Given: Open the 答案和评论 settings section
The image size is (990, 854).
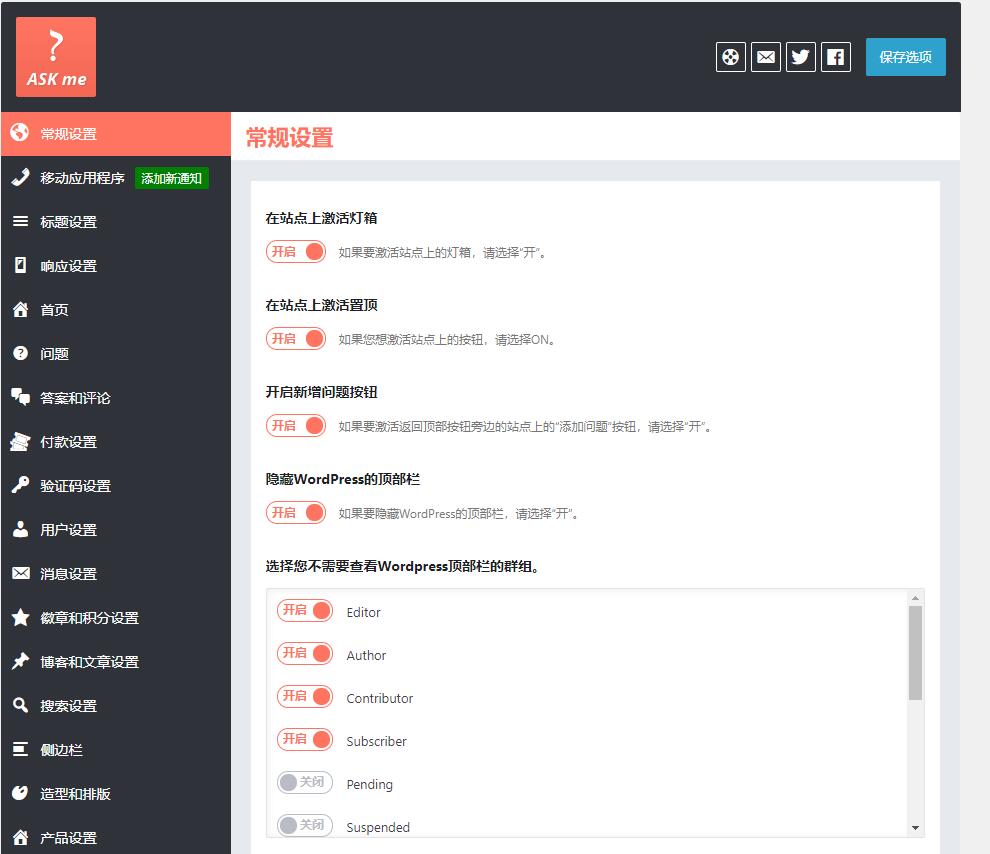Looking at the screenshot, I should [116, 398].
